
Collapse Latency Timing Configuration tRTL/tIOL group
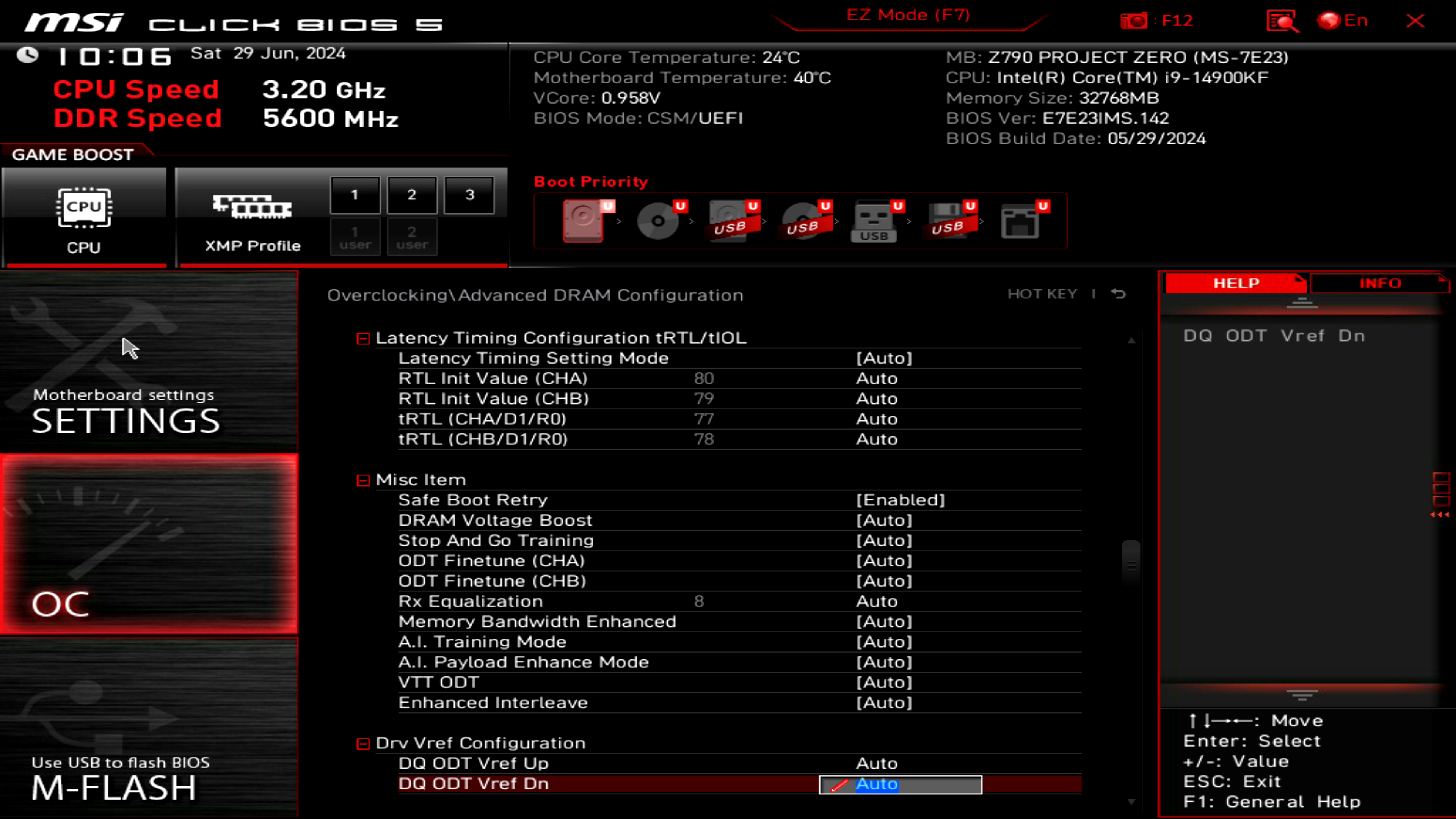click(x=364, y=339)
